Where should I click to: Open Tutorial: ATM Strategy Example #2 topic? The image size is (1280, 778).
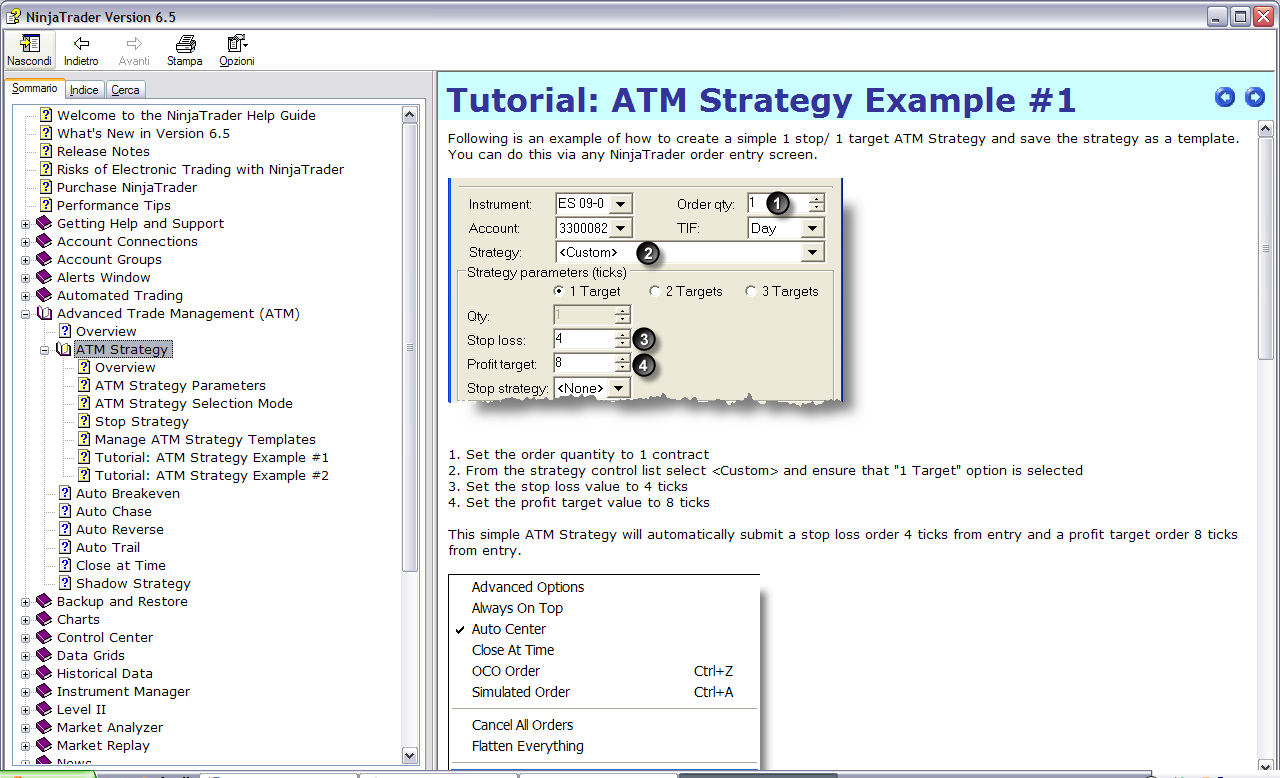(212, 475)
